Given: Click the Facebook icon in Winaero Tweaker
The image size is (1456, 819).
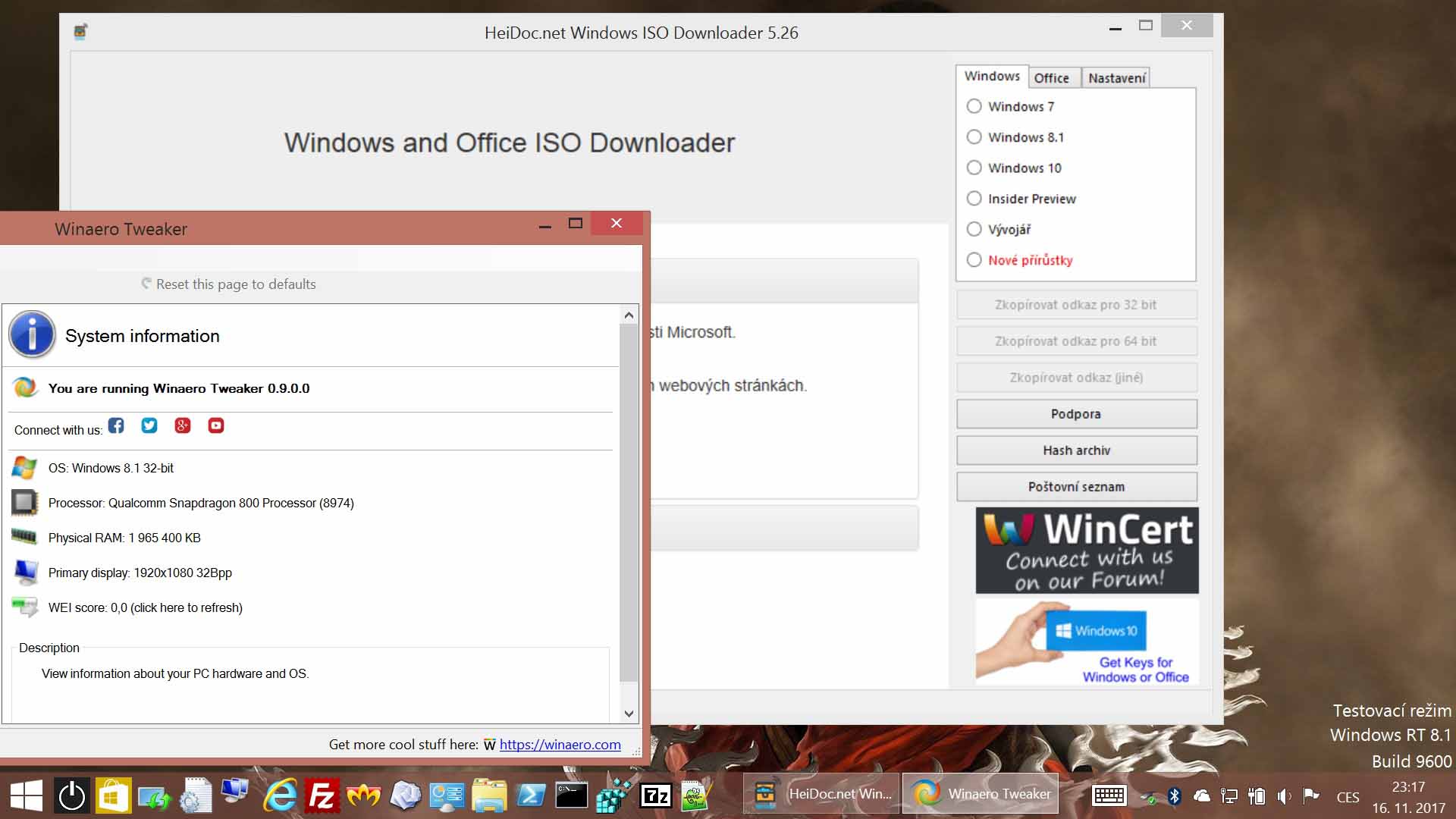Looking at the screenshot, I should (116, 425).
